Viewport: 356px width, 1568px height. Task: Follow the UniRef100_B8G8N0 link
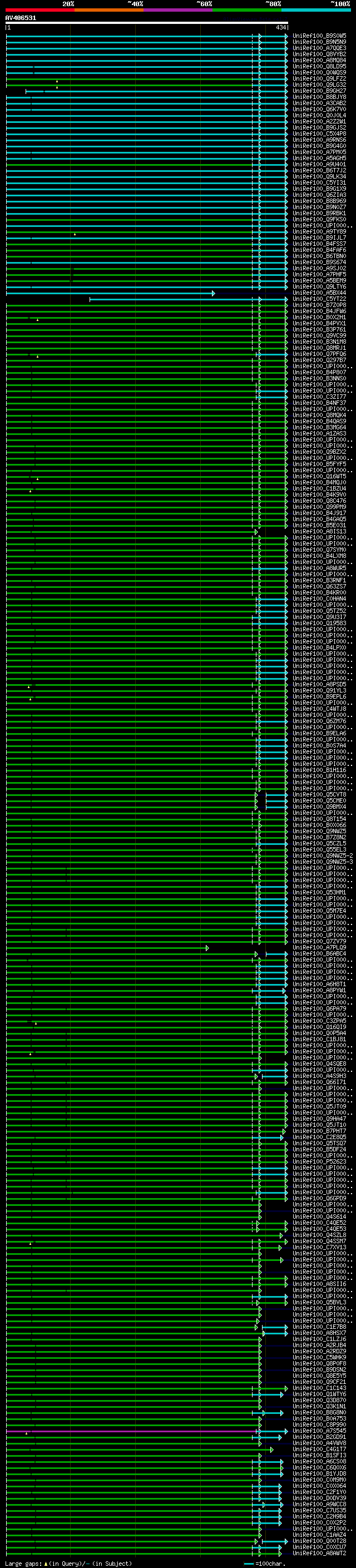click(319, 1412)
